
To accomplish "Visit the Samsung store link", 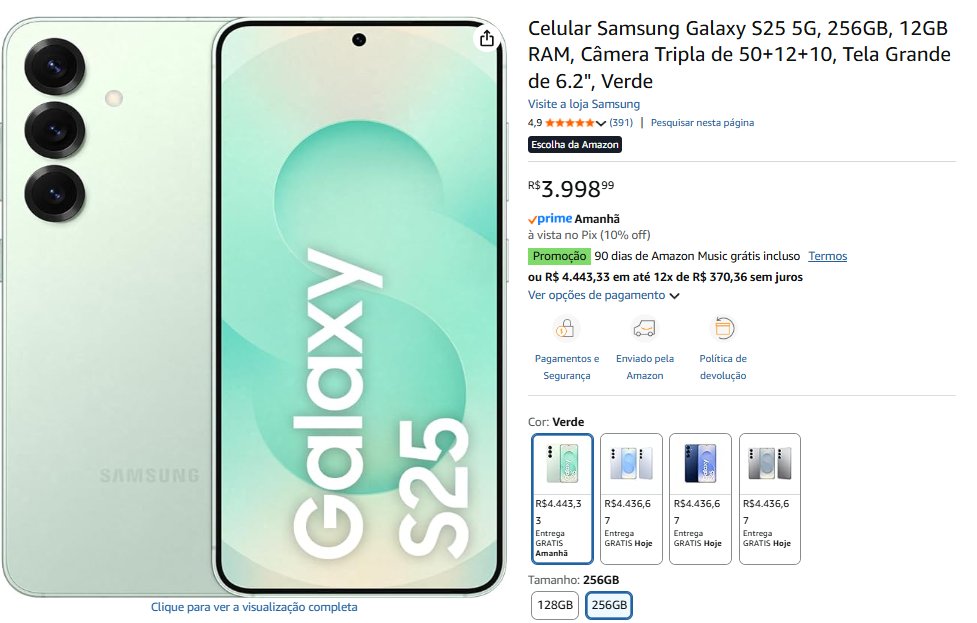I will pos(584,104).
